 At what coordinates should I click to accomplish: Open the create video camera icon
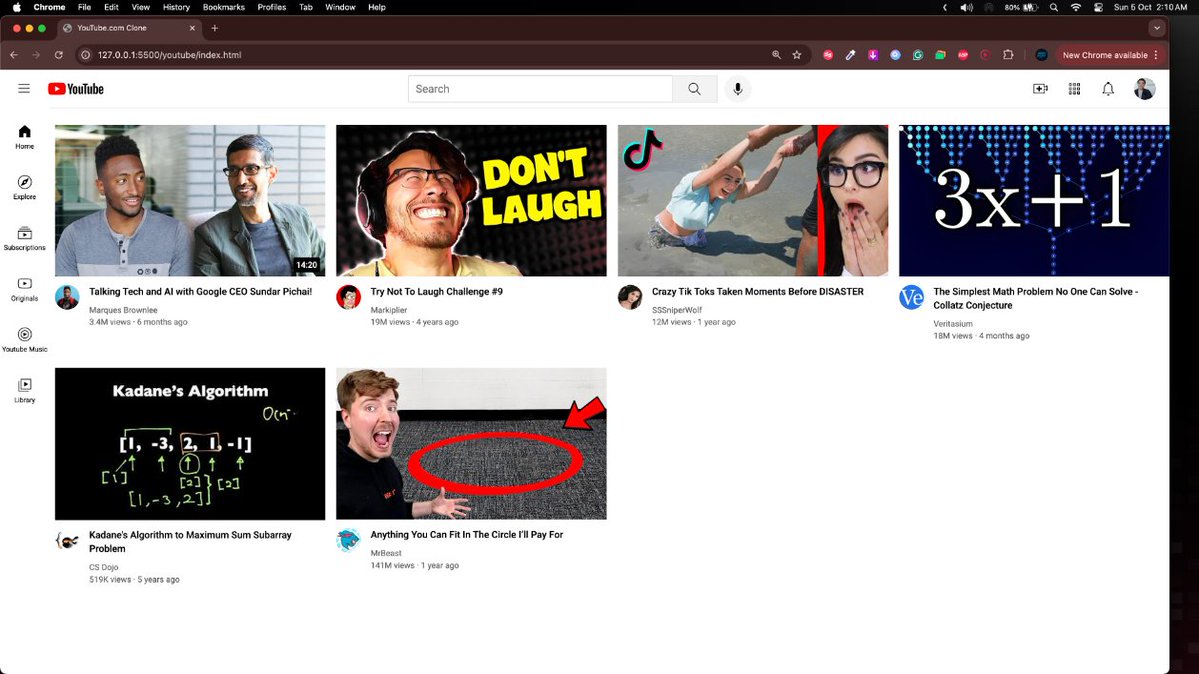[x=1040, y=89]
